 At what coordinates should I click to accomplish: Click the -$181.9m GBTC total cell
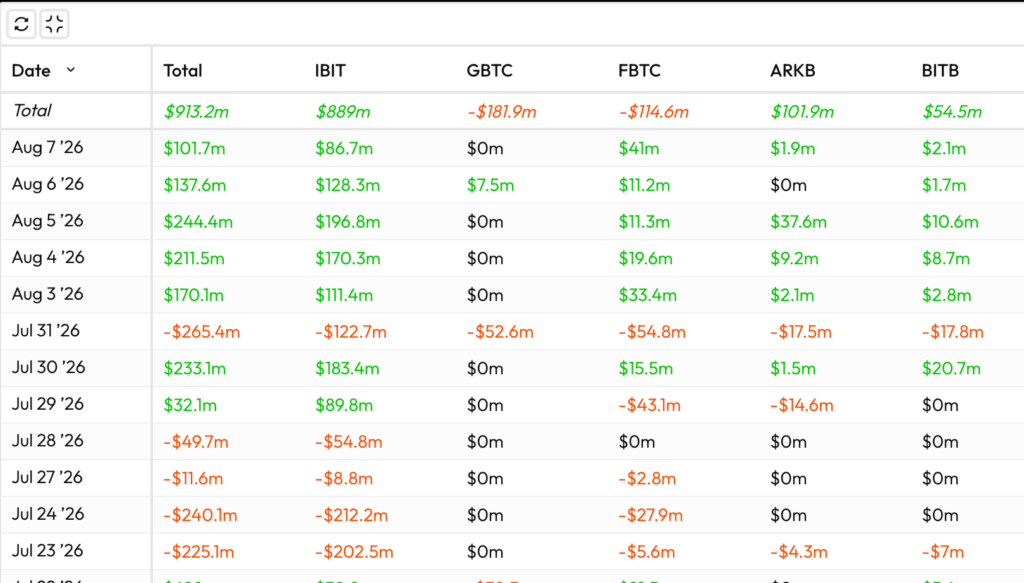coord(501,112)
